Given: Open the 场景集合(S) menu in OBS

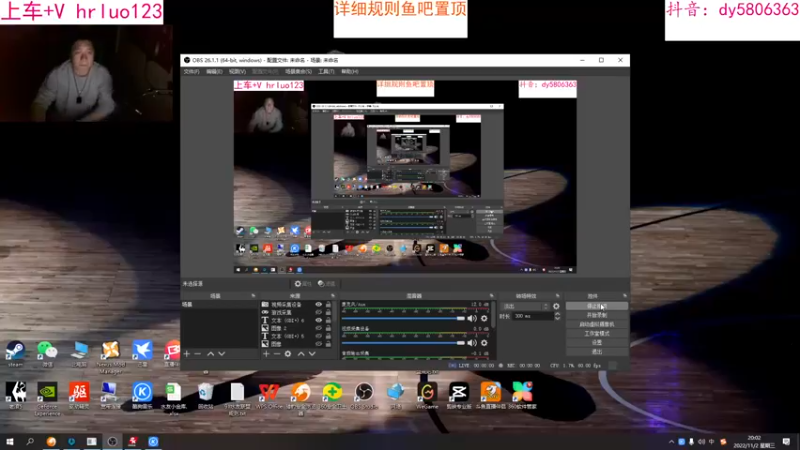Looking at the screenshot, I should tap(298, 71).
